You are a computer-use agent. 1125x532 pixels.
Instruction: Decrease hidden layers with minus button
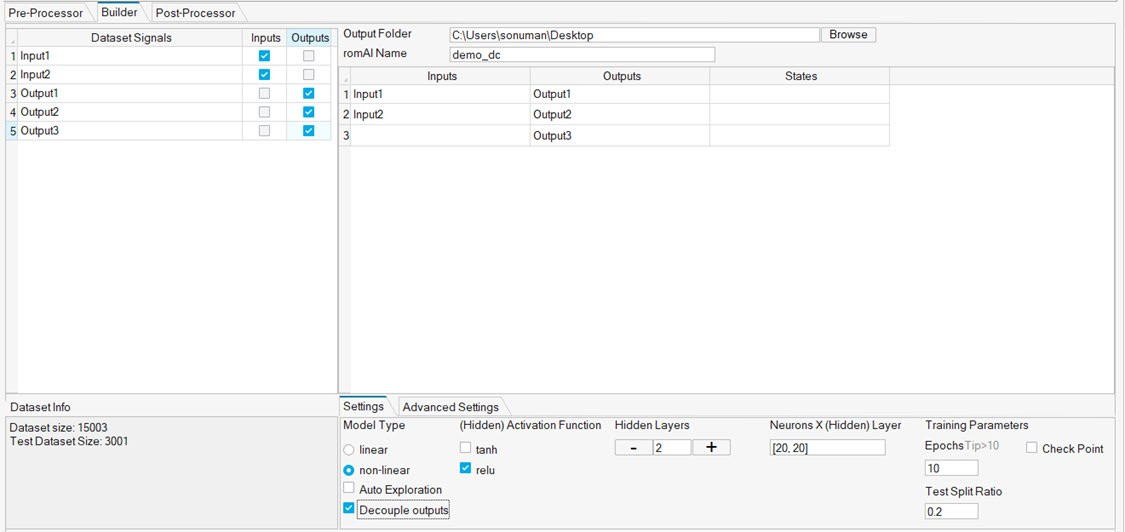pyautogui.click(x=633, y=448)
